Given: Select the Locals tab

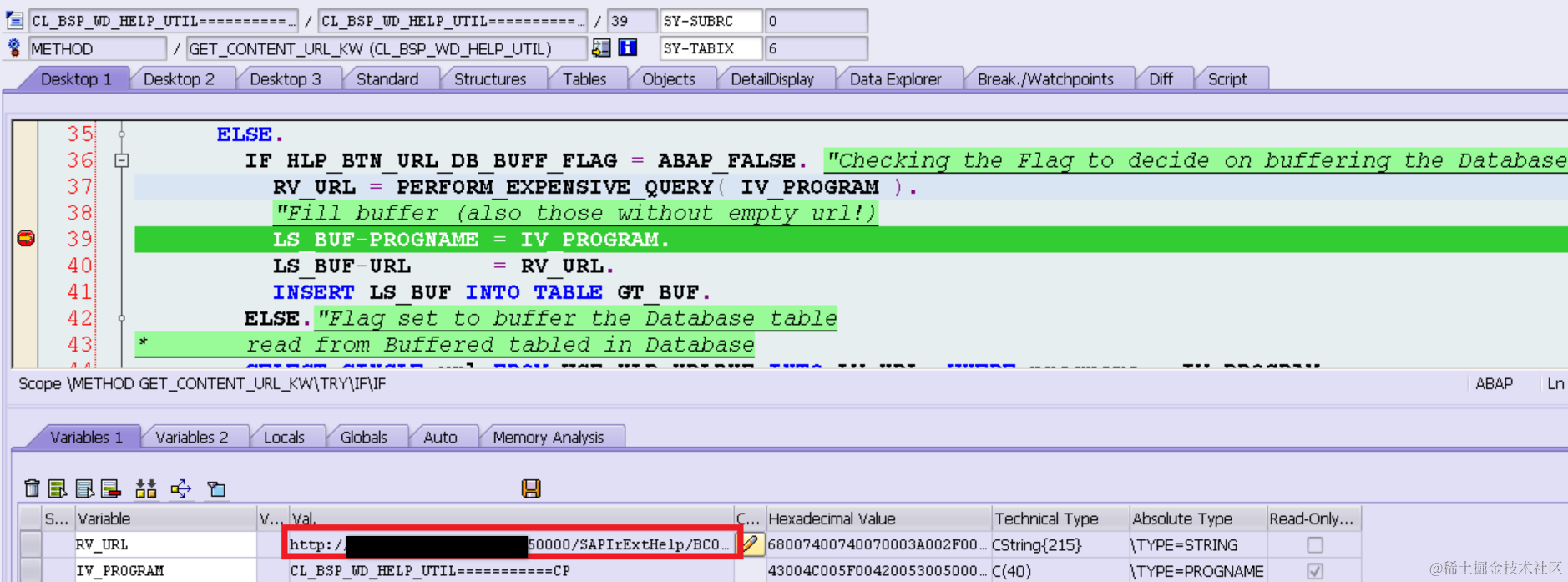Looking at the screenshot, I should 284,437.
